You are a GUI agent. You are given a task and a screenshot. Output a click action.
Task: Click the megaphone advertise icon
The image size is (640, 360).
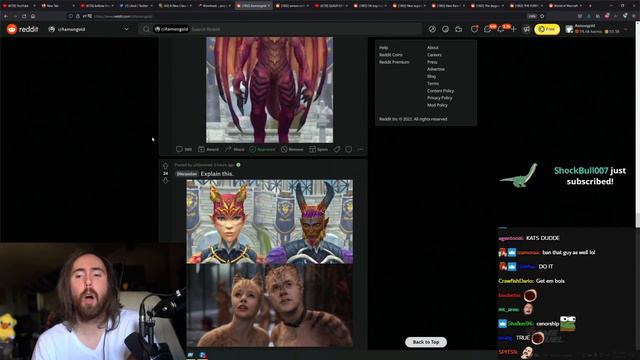[x=527, y=29]
